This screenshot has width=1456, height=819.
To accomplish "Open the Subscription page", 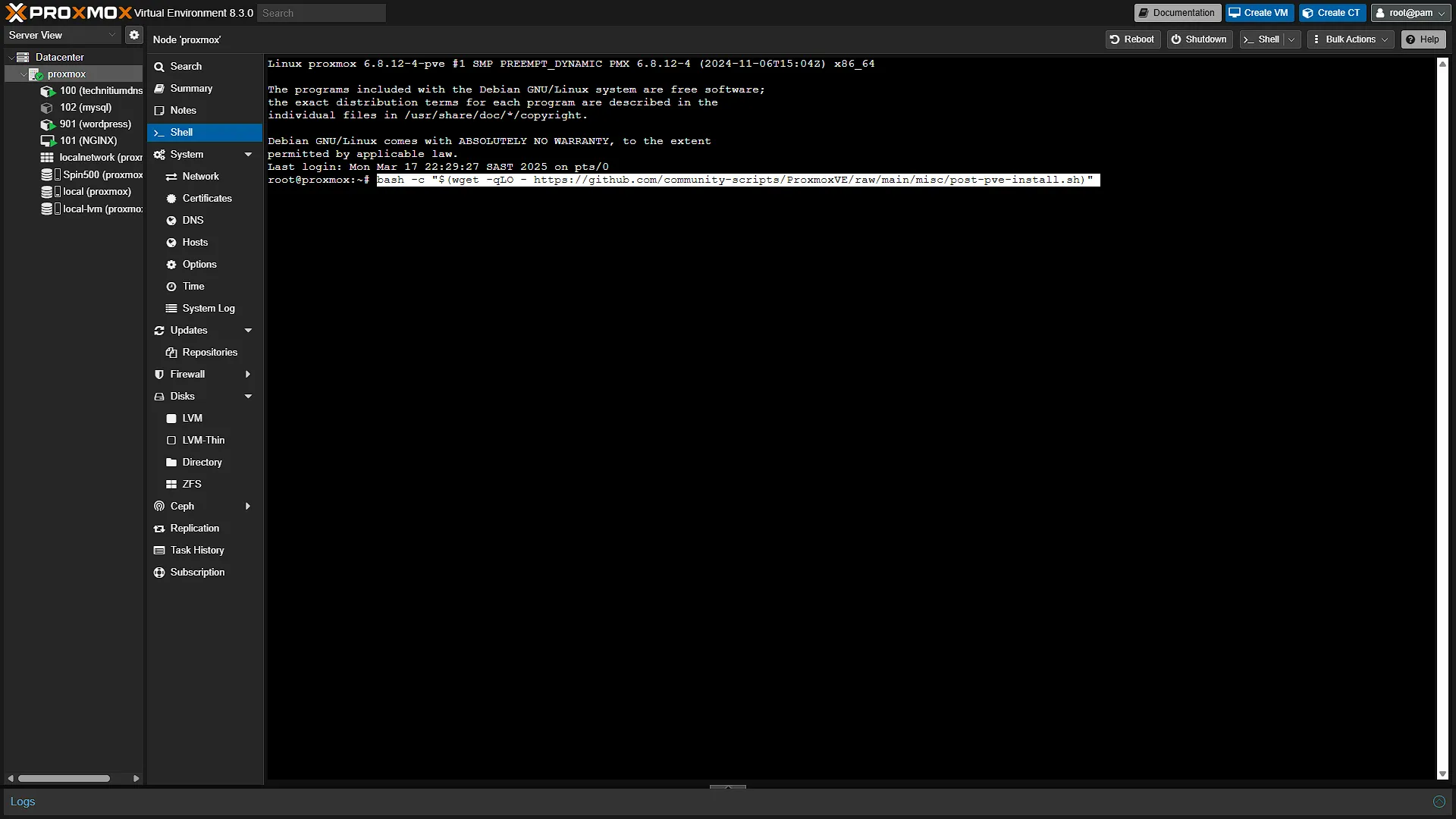I will pyautogui.click(x=205, y=573).
